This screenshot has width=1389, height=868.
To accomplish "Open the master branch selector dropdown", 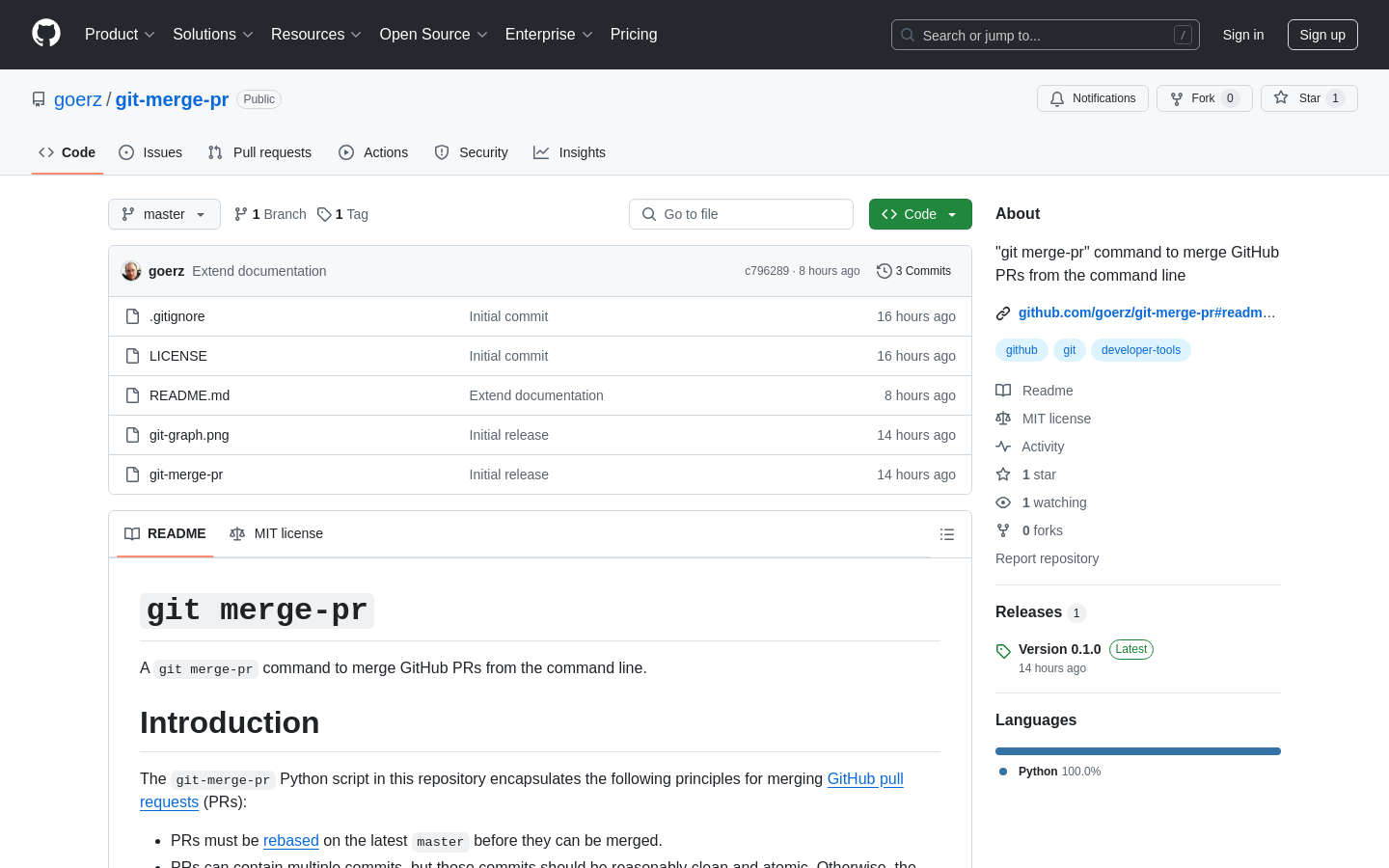I will [164, 214].
